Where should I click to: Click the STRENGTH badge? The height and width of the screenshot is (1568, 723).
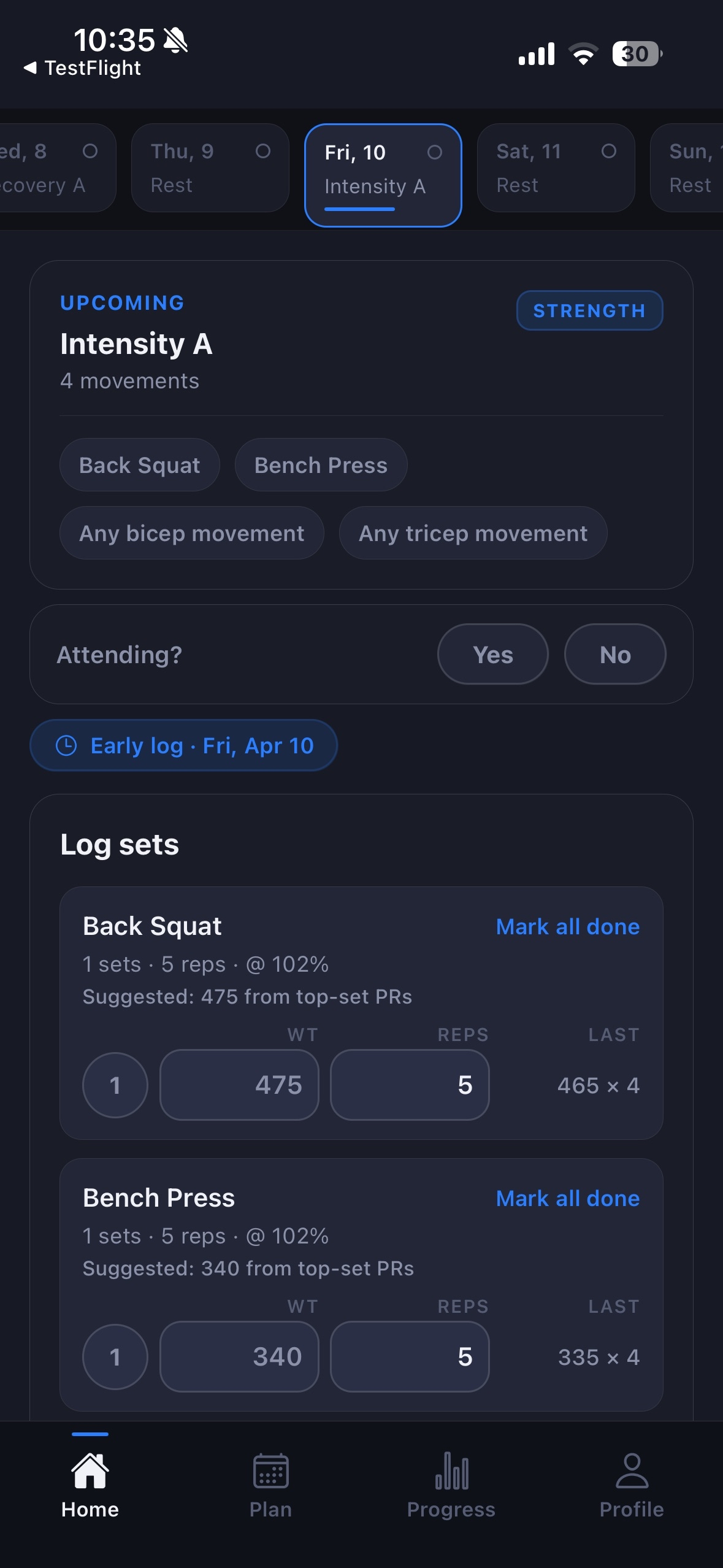(x=589, y=310)
